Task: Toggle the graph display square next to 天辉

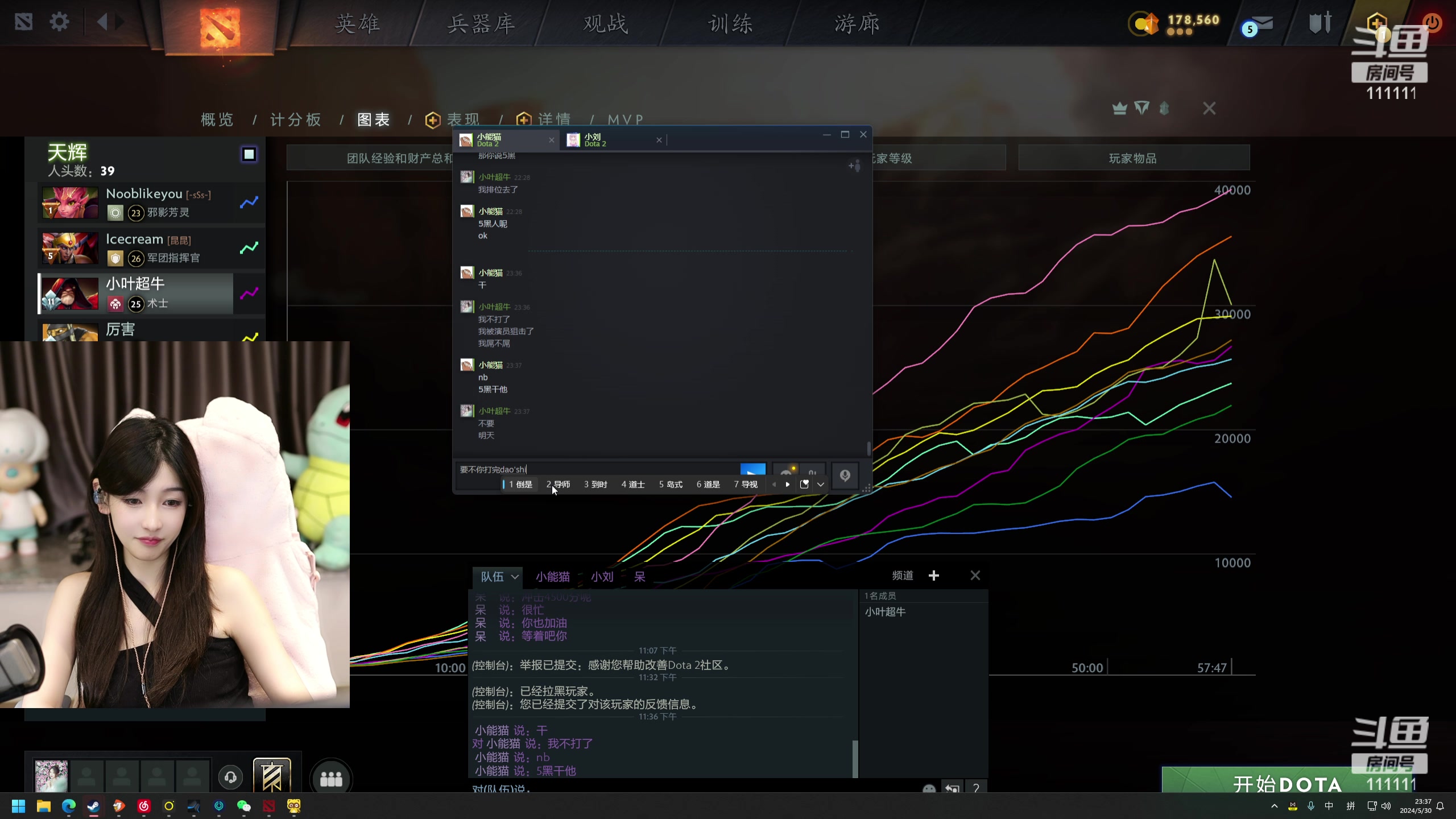Action: (x=249, y=154)
